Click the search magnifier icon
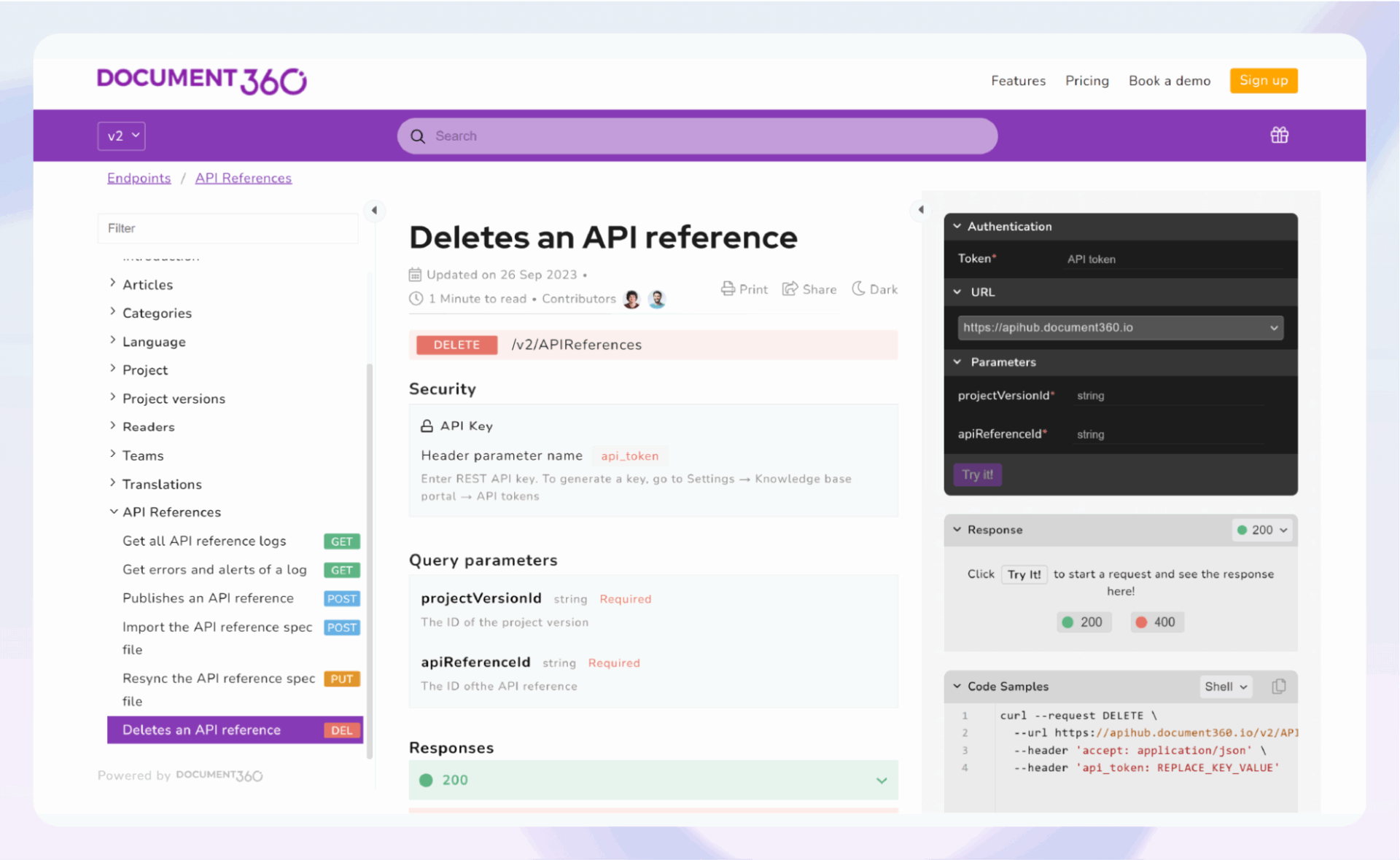1400x860 pixels. pos(418,136)
